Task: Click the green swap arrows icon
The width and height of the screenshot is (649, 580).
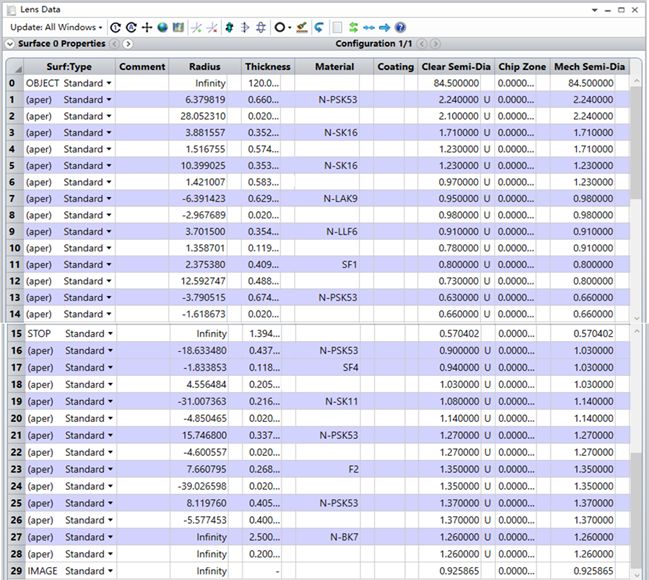Action: pos(354,28)
